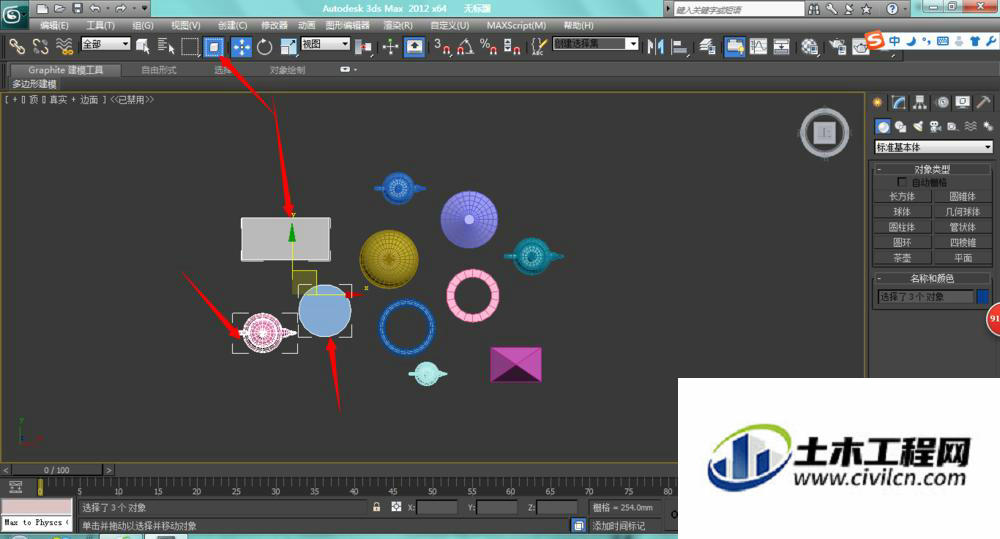The height and width of the screenshot is (539, 1000).
Task: Collapse the 名称和颜色 rollout
Action: [932, 278]
